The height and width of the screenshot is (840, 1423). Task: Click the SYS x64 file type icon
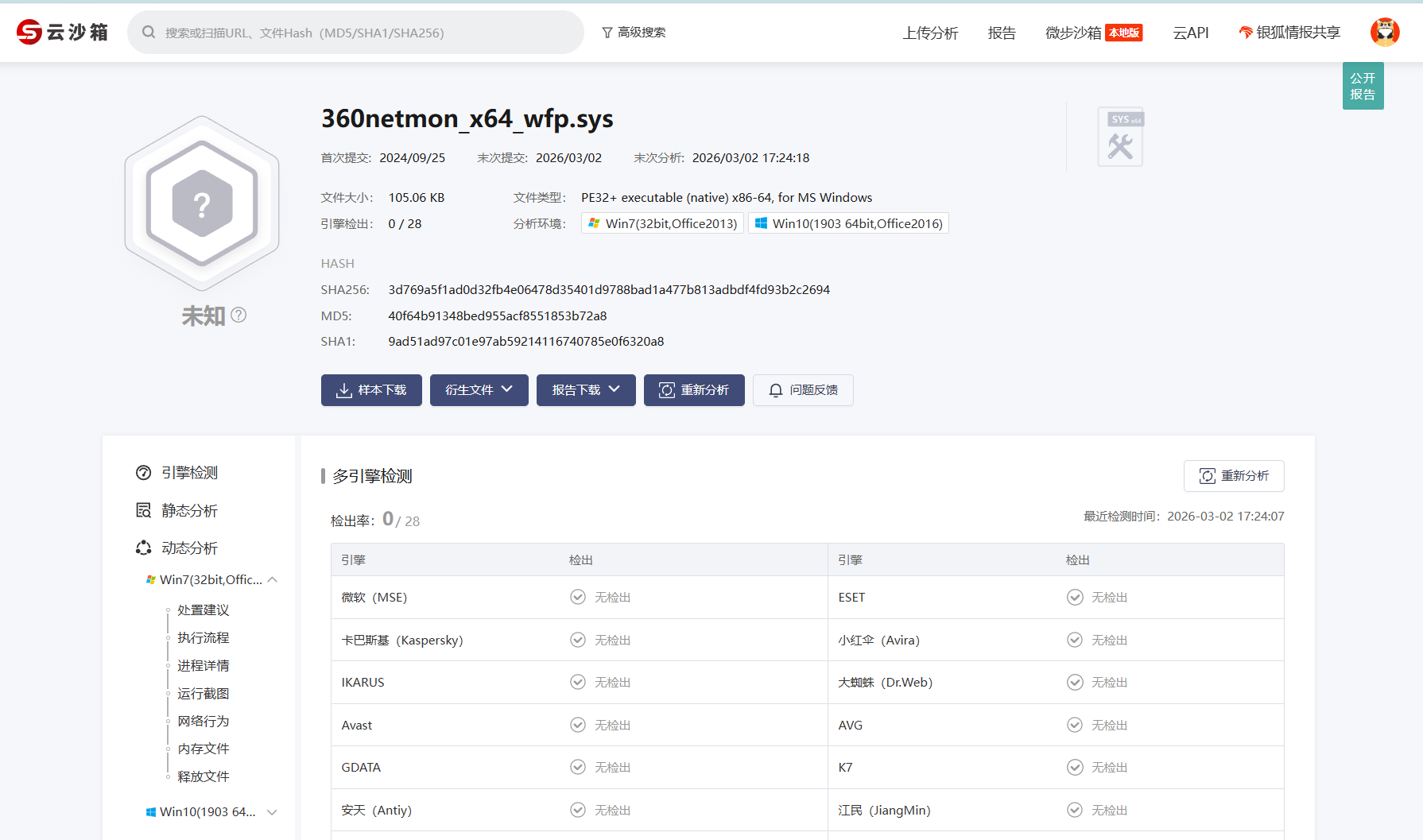tap(1120, 137)
